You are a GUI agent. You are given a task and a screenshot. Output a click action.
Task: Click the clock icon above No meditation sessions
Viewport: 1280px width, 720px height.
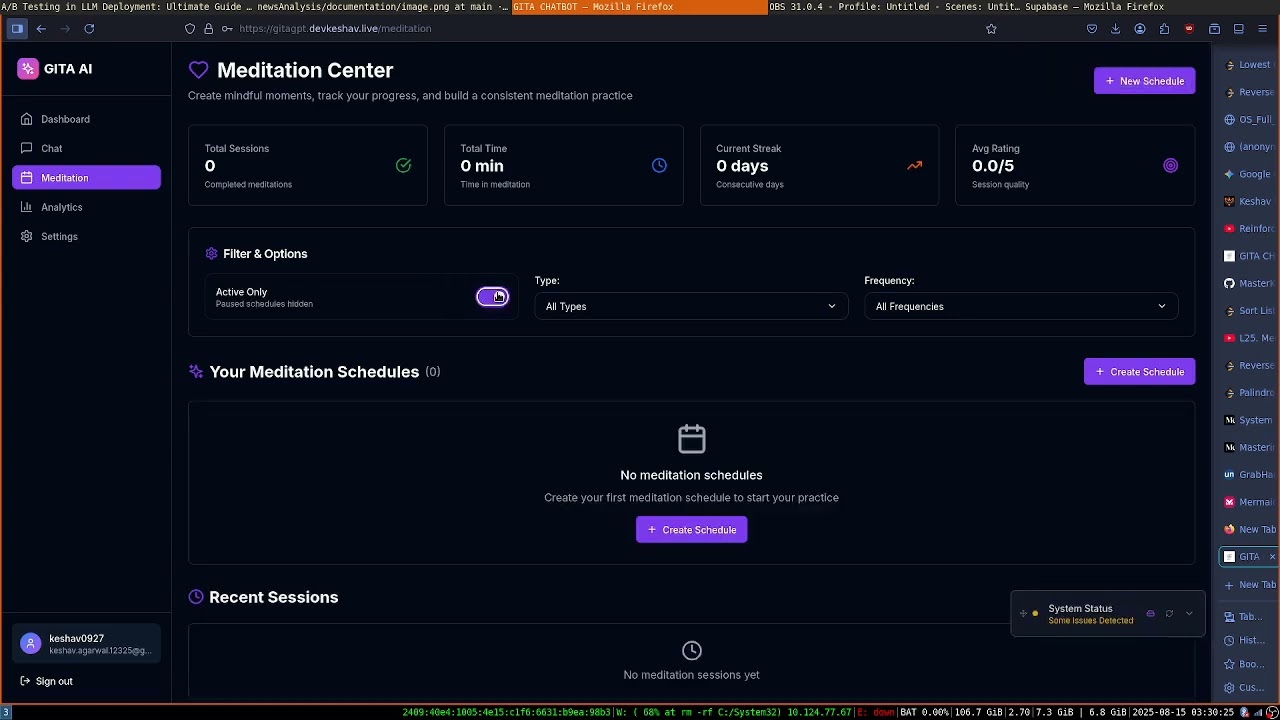pyautogui.click(x=691, y=651)
